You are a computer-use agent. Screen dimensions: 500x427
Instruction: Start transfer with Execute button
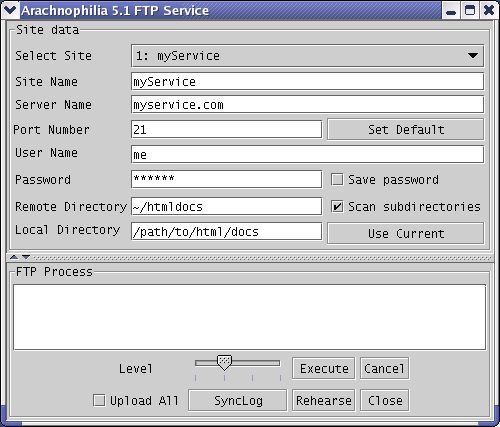click(324, 368)
